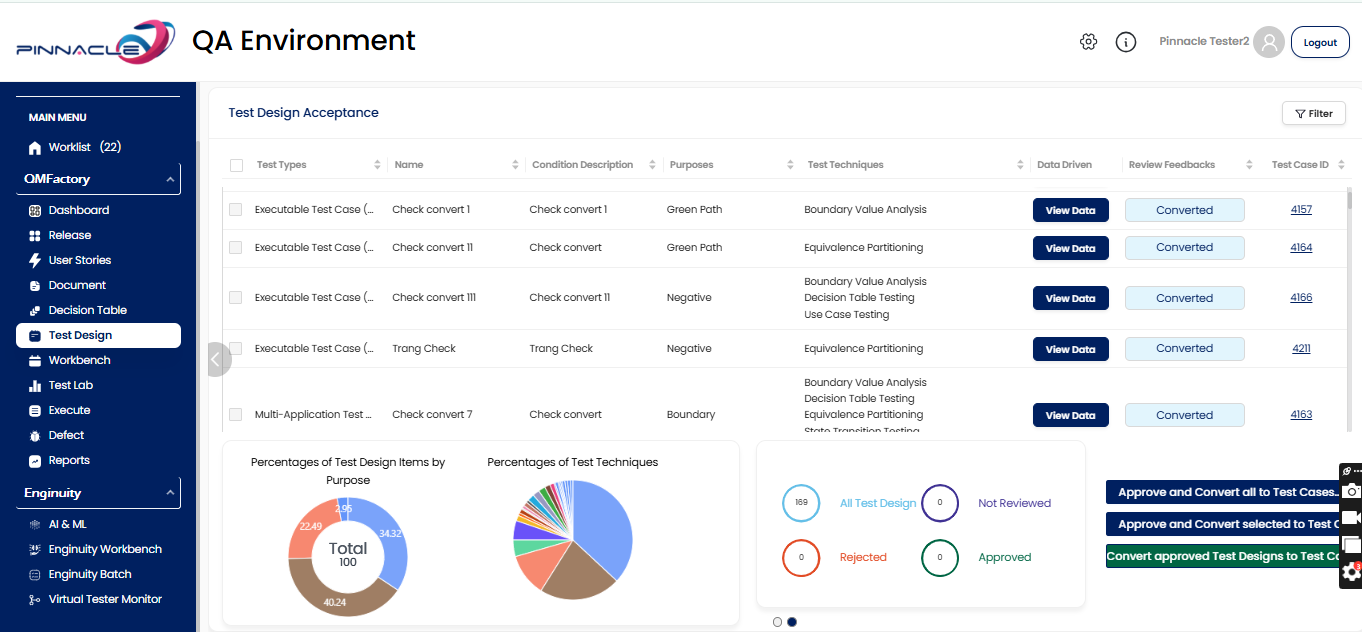The image size is (1362, 632).
Task: Select the first carousel page dot
Action: click(778, 622)
